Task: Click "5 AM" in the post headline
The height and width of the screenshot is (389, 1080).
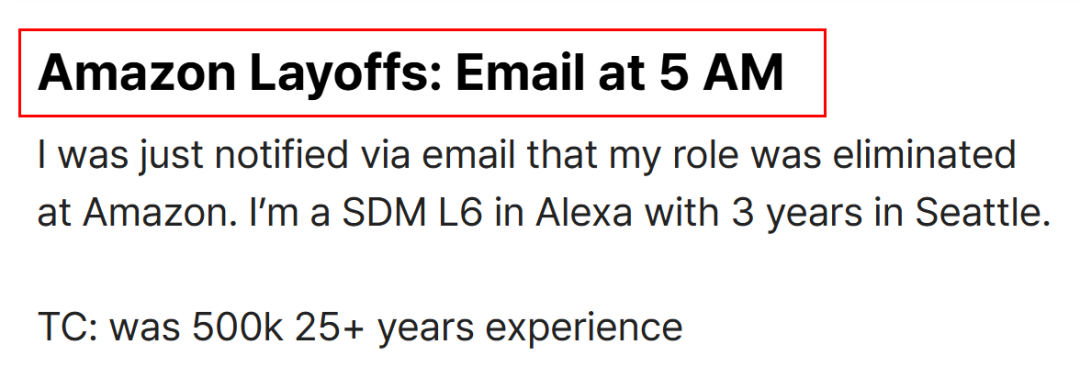Action: (721, 73)
